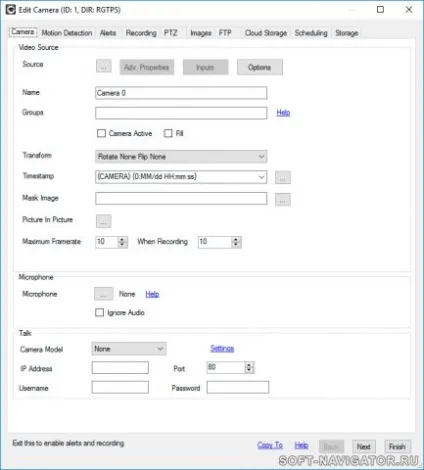Click into the Name field
Screen dimensions: 424x470
tap(181, 93)
